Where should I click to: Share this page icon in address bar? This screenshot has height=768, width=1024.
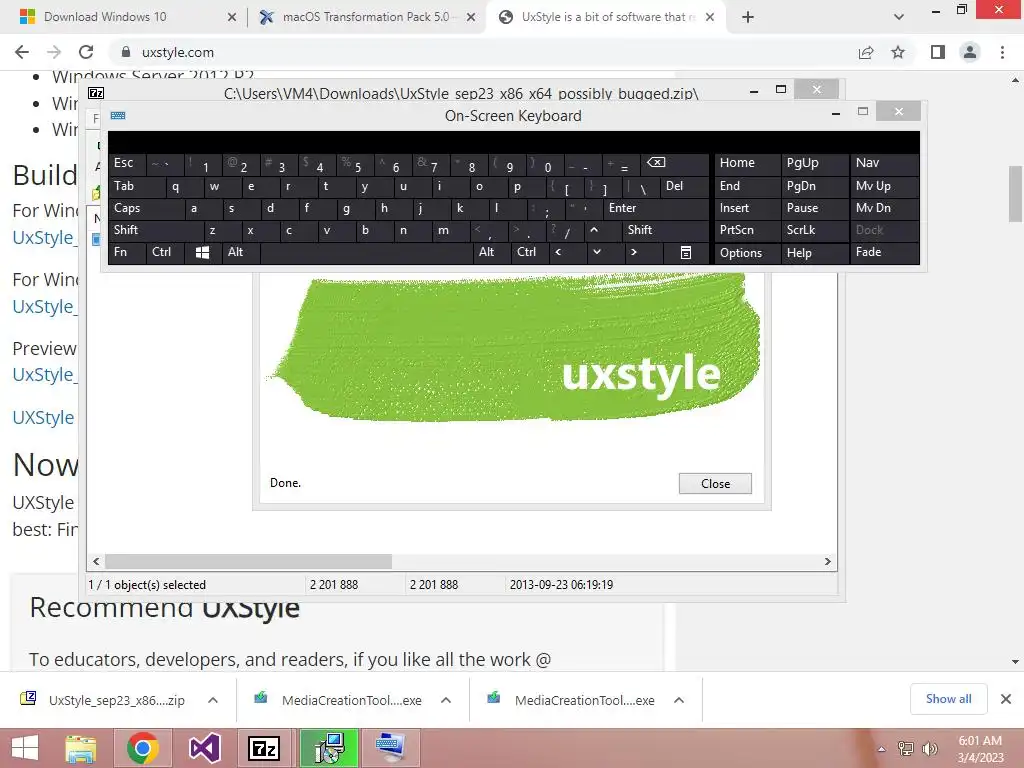click(866, 52)
